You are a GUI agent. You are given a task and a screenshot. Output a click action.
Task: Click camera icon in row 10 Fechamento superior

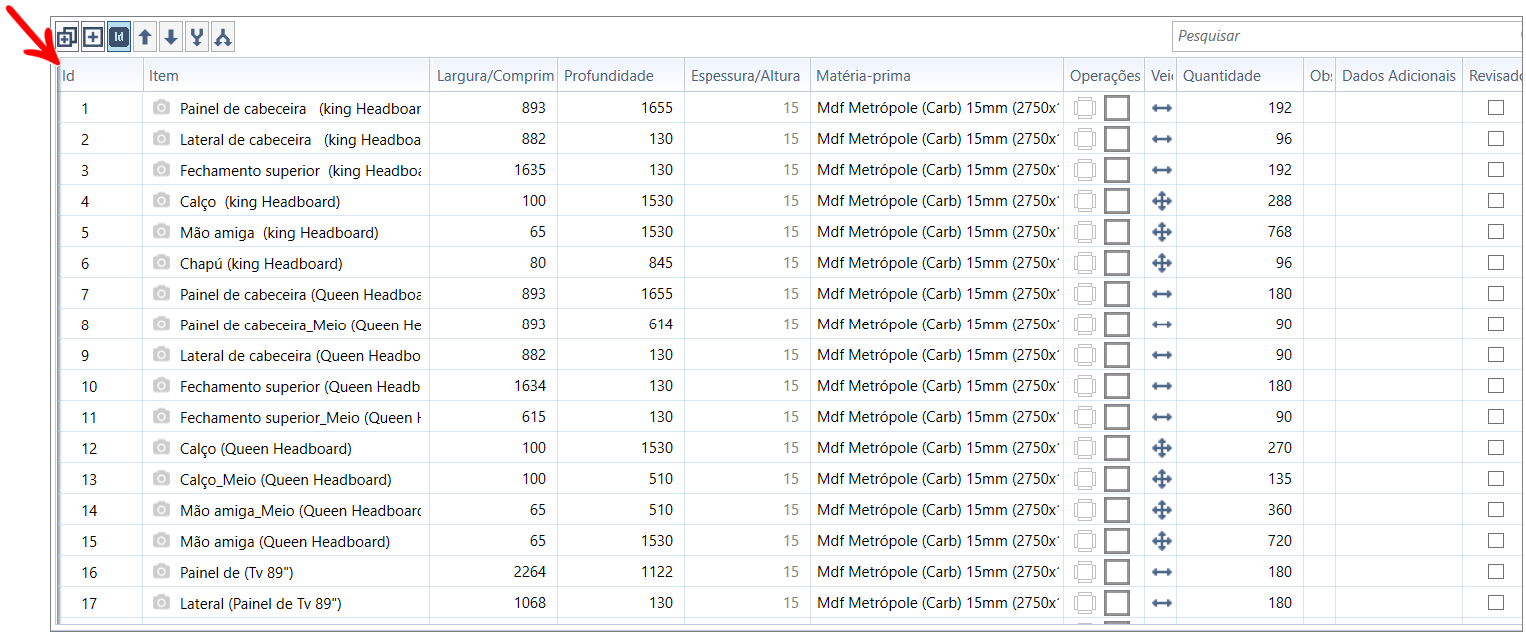(161, 386)
